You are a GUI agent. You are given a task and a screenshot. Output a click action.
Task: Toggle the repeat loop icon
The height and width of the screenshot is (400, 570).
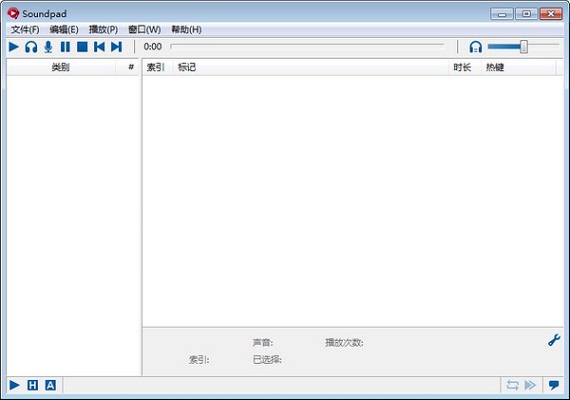click(x=513, y=385)
